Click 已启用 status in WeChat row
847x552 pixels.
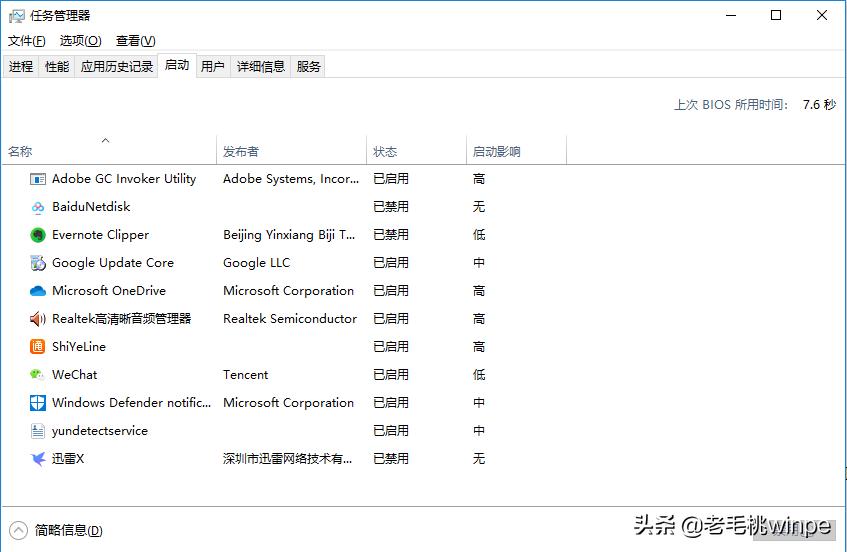pyautogui.click(x=391, y=375)
